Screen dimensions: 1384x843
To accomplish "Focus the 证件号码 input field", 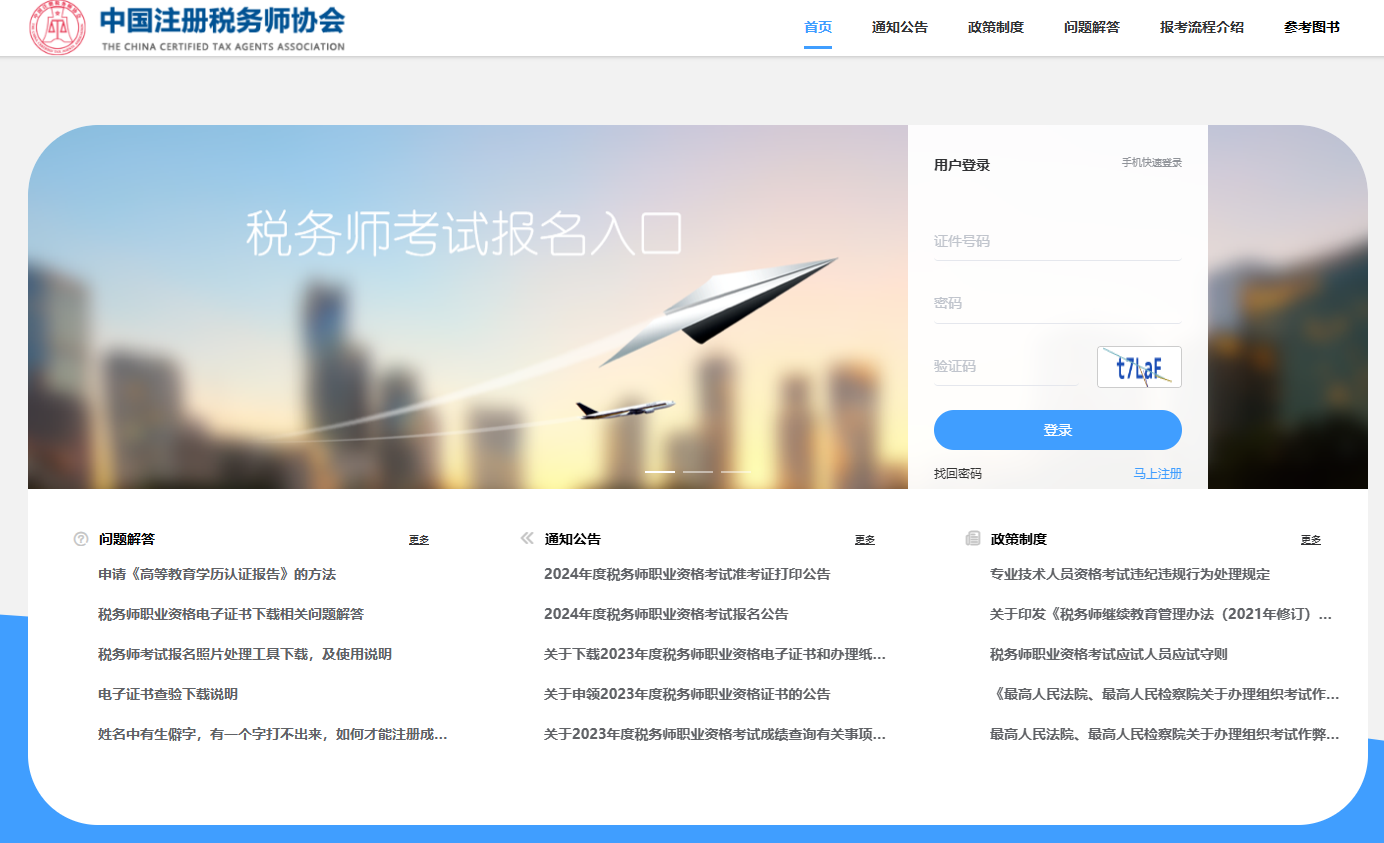I will tap(1057, 242).
